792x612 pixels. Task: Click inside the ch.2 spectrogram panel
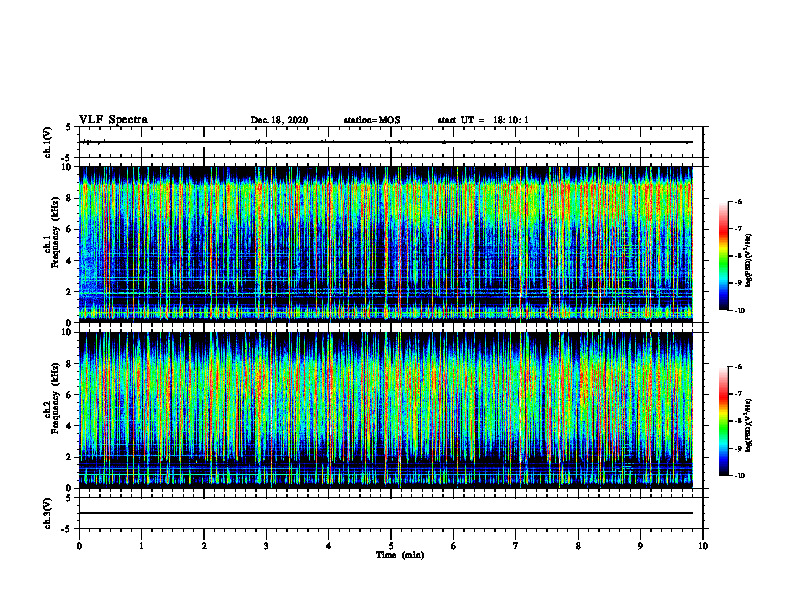click(386, 410)
